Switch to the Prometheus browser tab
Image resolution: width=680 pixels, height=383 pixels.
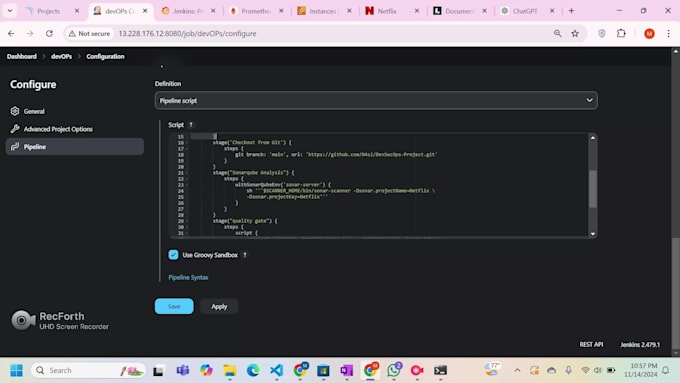255,11
